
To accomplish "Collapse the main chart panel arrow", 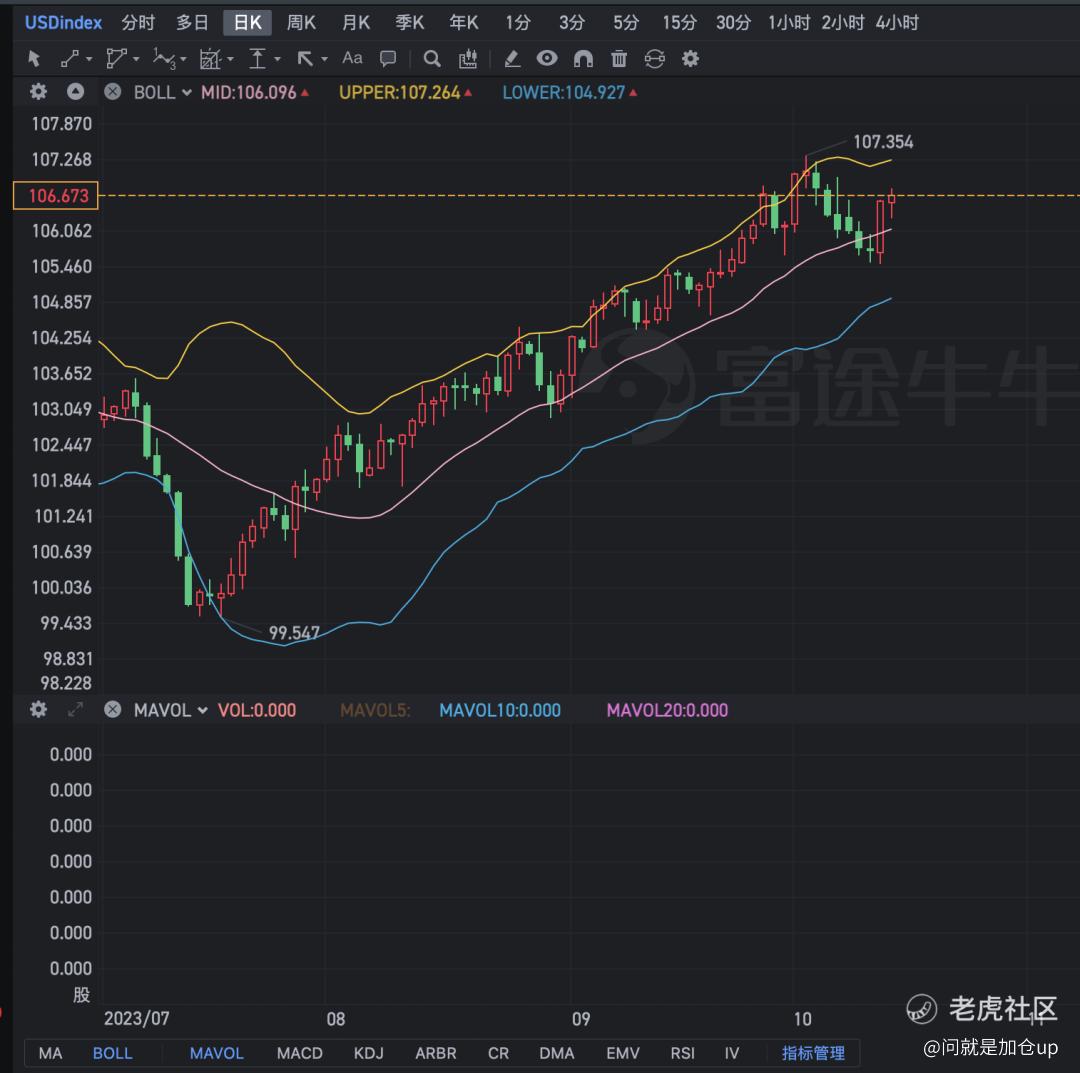I will point(75,92).
